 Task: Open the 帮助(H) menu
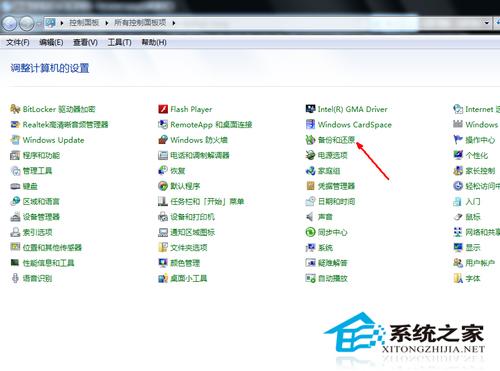tap(154, 42)
